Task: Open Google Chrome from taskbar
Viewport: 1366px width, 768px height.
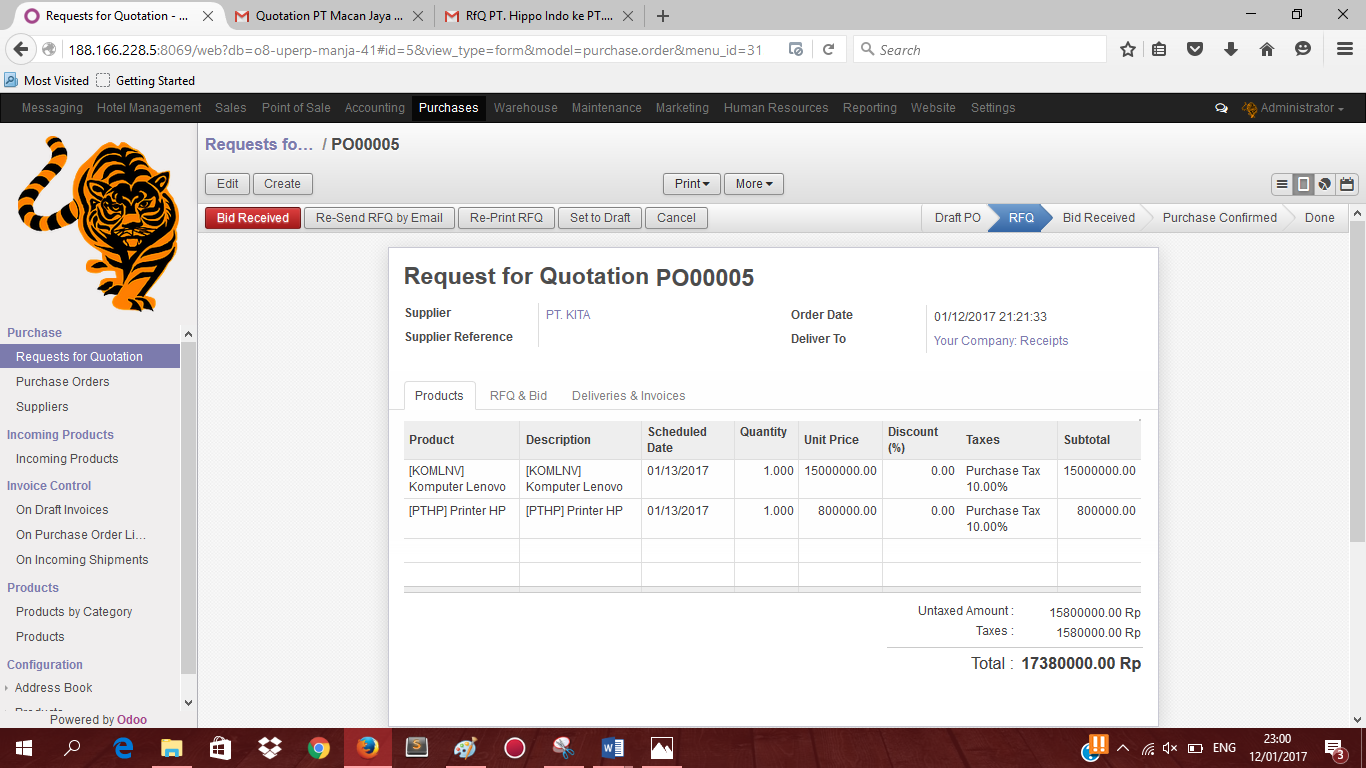Action: click(x=319, y=748)
